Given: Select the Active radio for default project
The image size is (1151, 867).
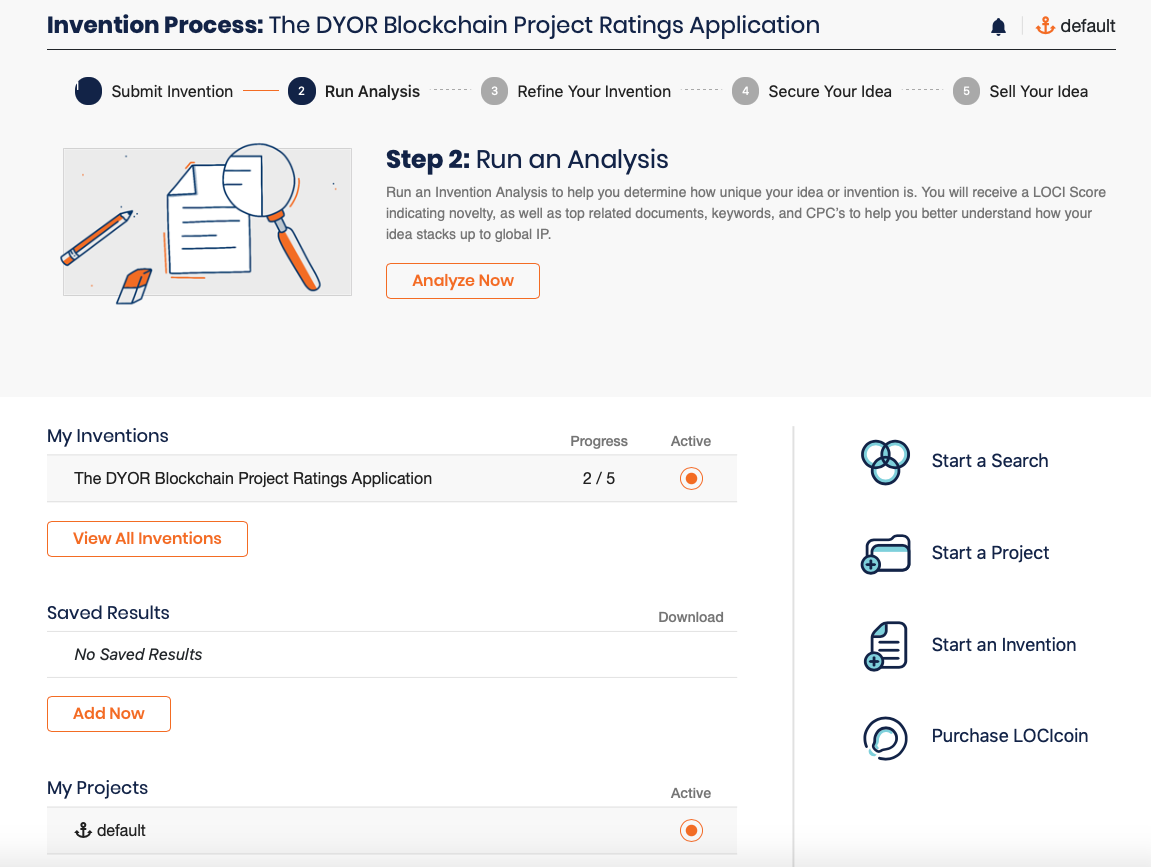Looking at the screenshot, I should pos(691,830).
